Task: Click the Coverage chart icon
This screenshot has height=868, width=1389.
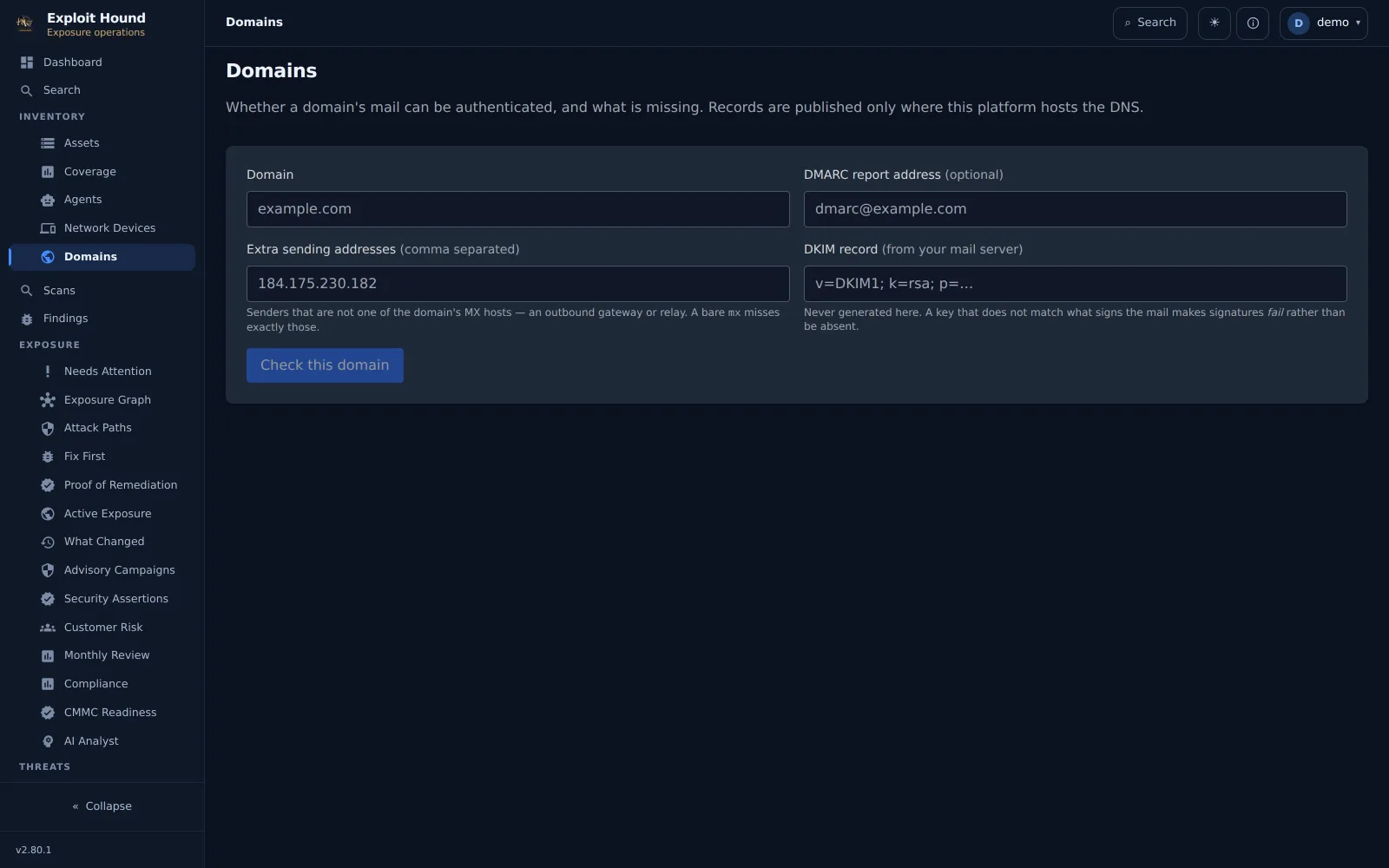Action: [x=48, y=172]
